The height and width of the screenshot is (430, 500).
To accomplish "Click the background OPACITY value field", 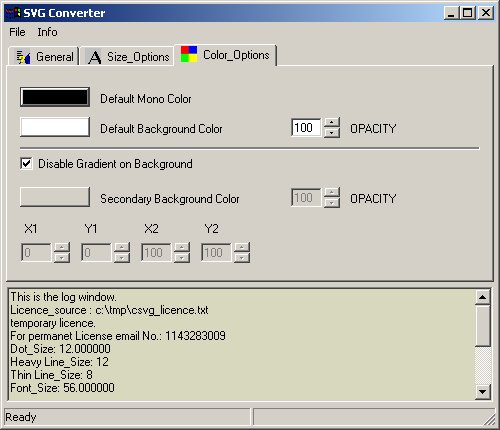I will point(306,127).
